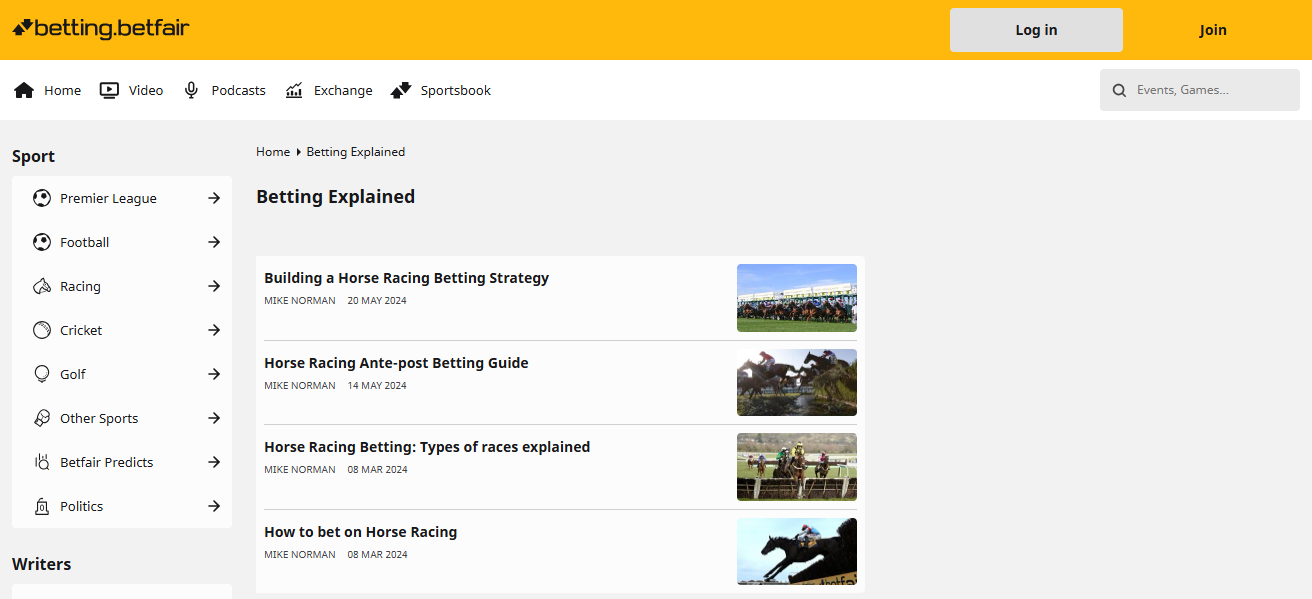Click the Exchange chart icon
The height and width of the screenshot is (599, 1312).
pyautogui.click(x=294, y=90)
